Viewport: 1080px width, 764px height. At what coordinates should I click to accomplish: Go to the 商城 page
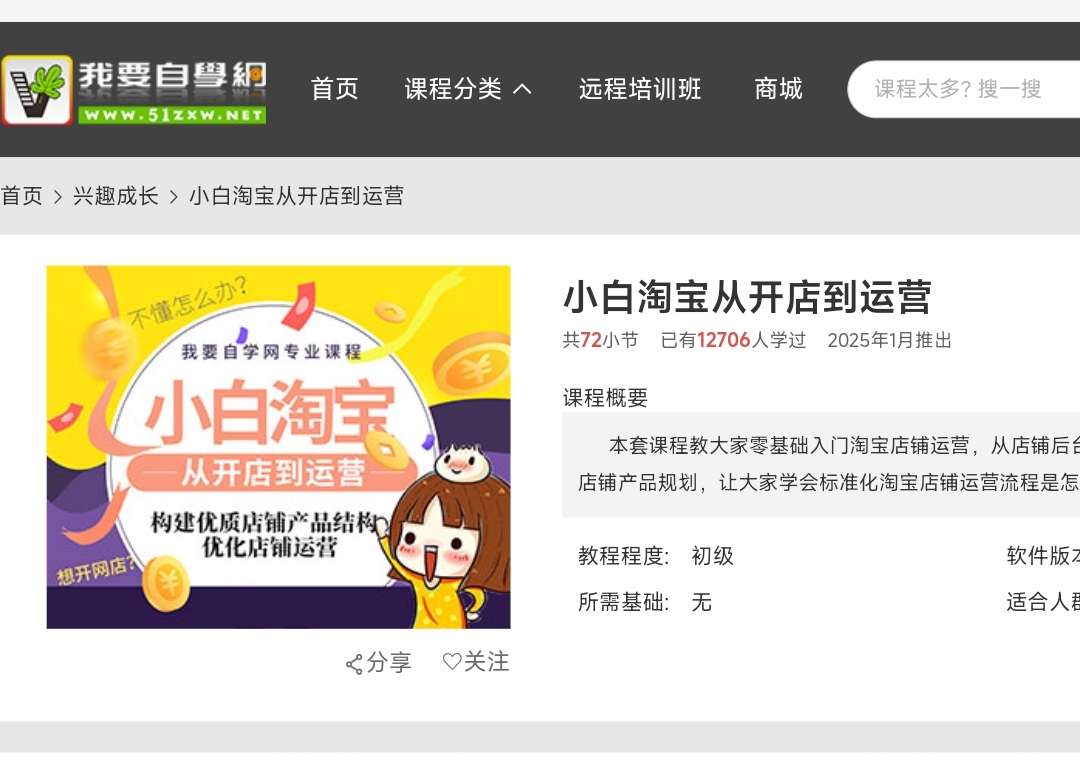[x=778, y=89]
